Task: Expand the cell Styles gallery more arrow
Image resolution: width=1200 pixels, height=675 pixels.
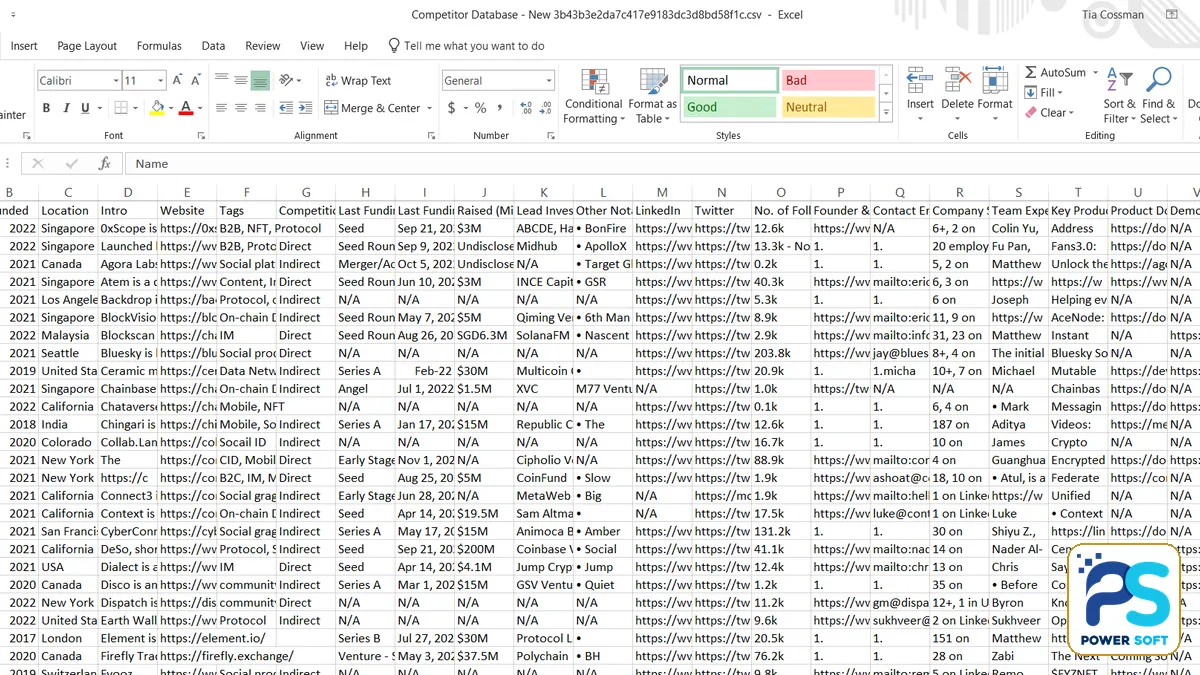Action: pos(886,113)
